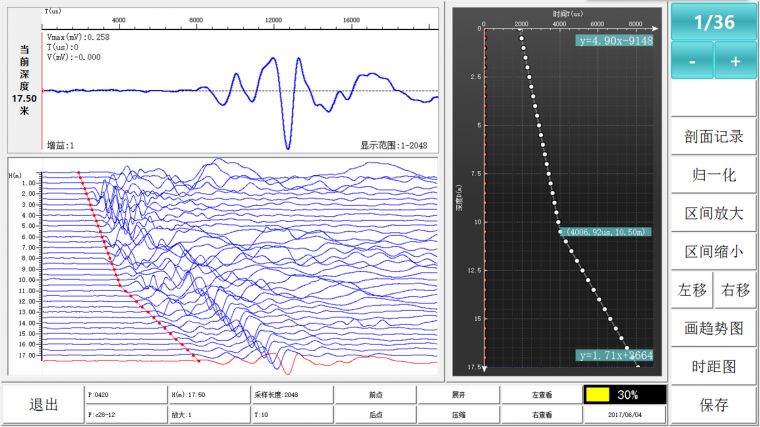Viewport: 760px width, 427px height.
Task: Click 左查看 to view left
Action: (539, 395)
